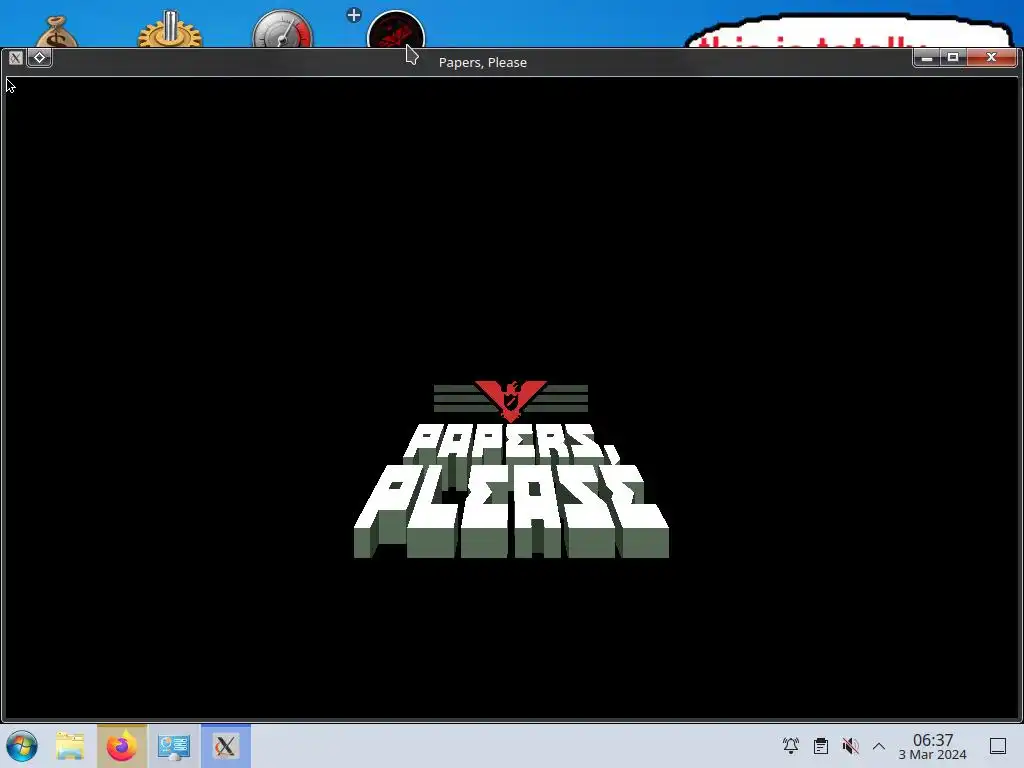Click the Papers, Please title bar text

pos(483,62)
